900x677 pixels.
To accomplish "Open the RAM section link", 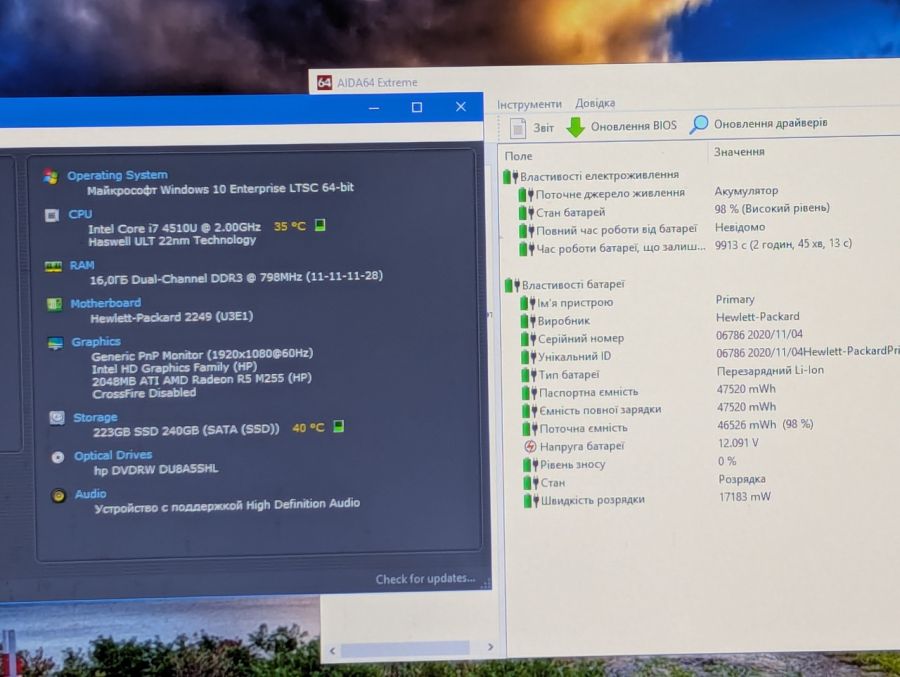I will (82, 265).
